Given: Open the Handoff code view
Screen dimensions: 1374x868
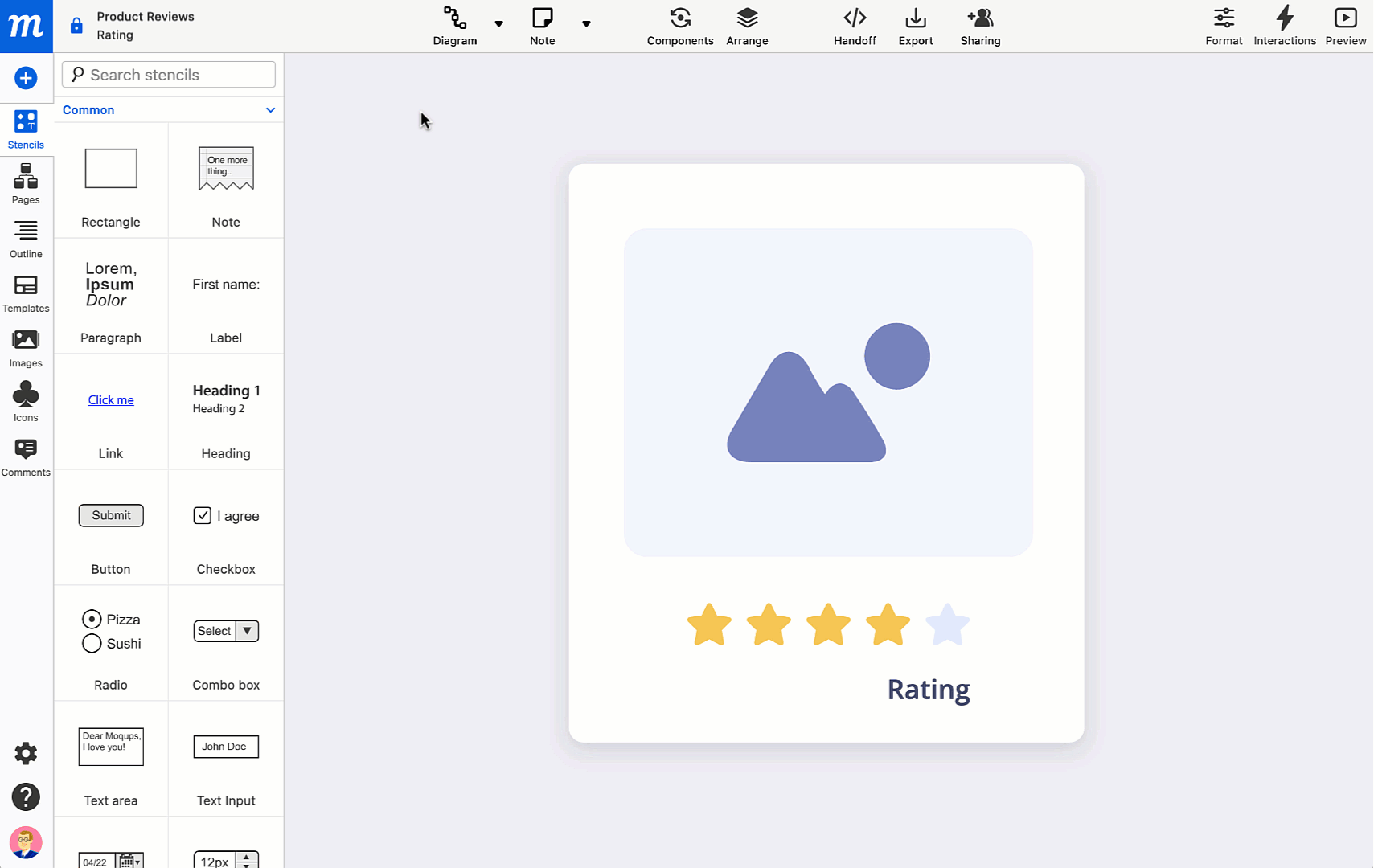Looking at the screenshot, I should tap(854, 26).
